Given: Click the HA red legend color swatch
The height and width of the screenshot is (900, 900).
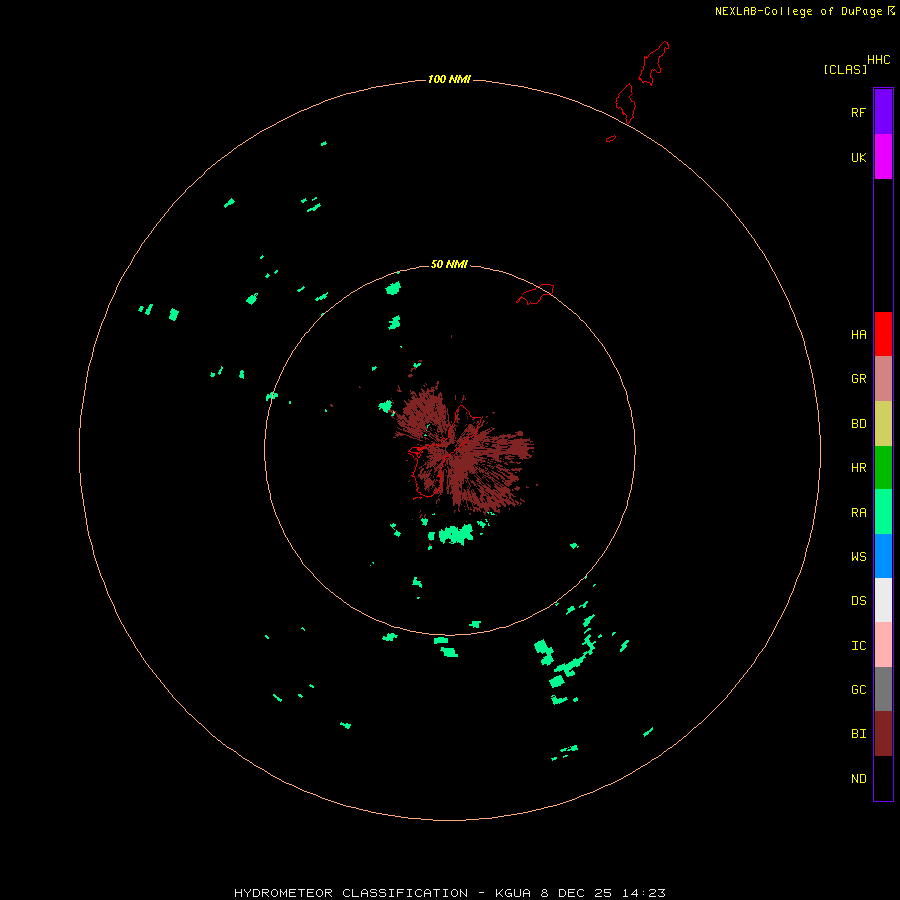Looking at the screenshot, I should (883, 334).
